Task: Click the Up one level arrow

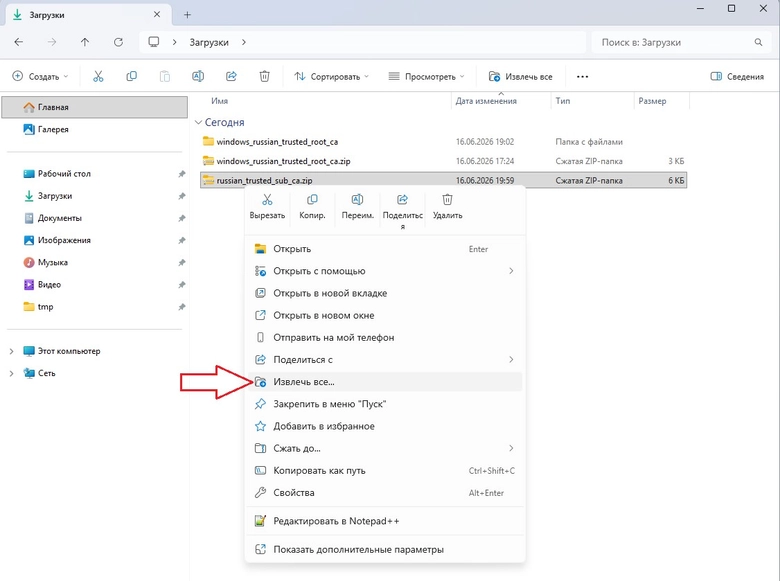Action: tap(85, 42)
